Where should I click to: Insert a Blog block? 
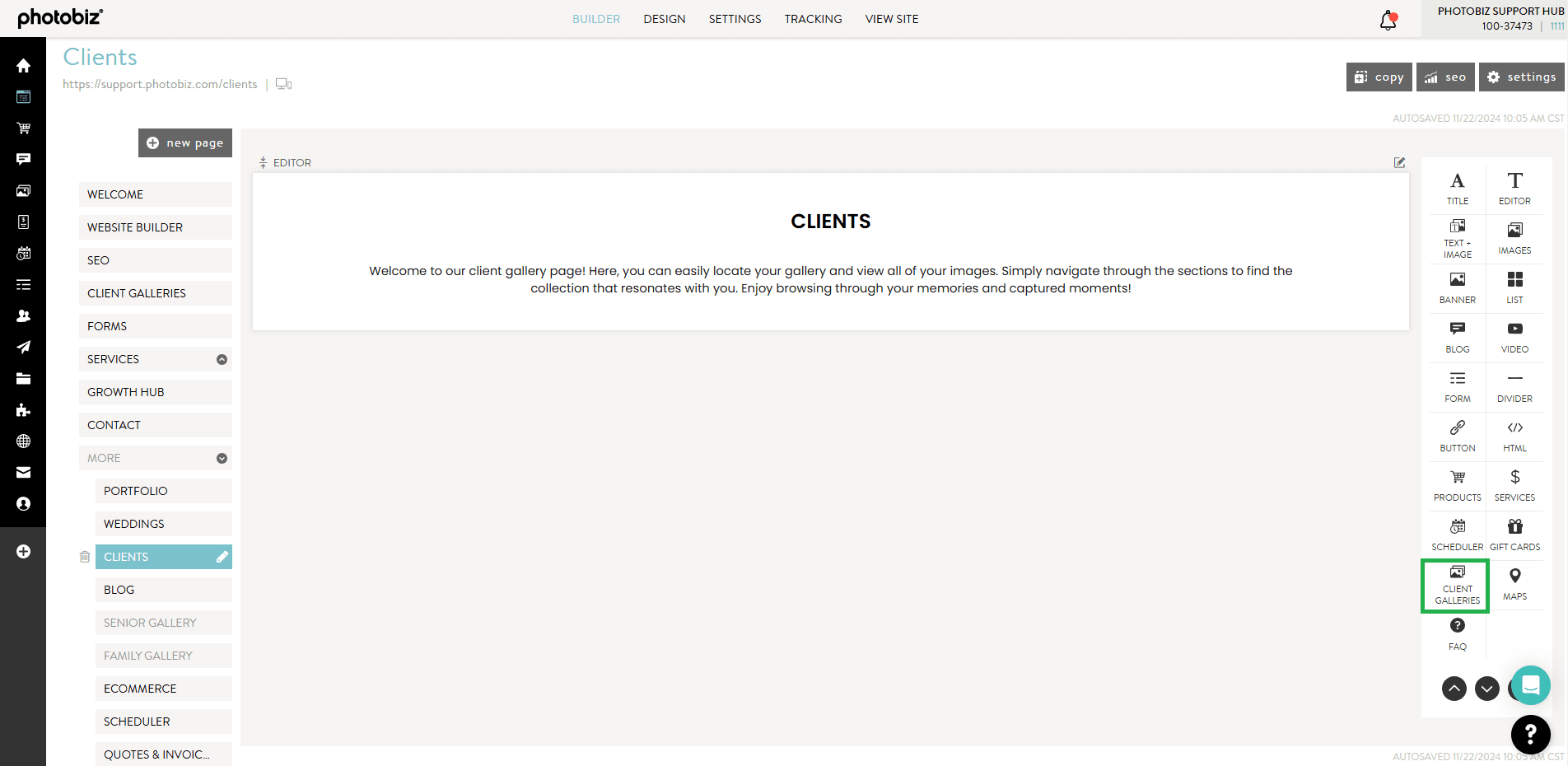tap(1457, 337)
